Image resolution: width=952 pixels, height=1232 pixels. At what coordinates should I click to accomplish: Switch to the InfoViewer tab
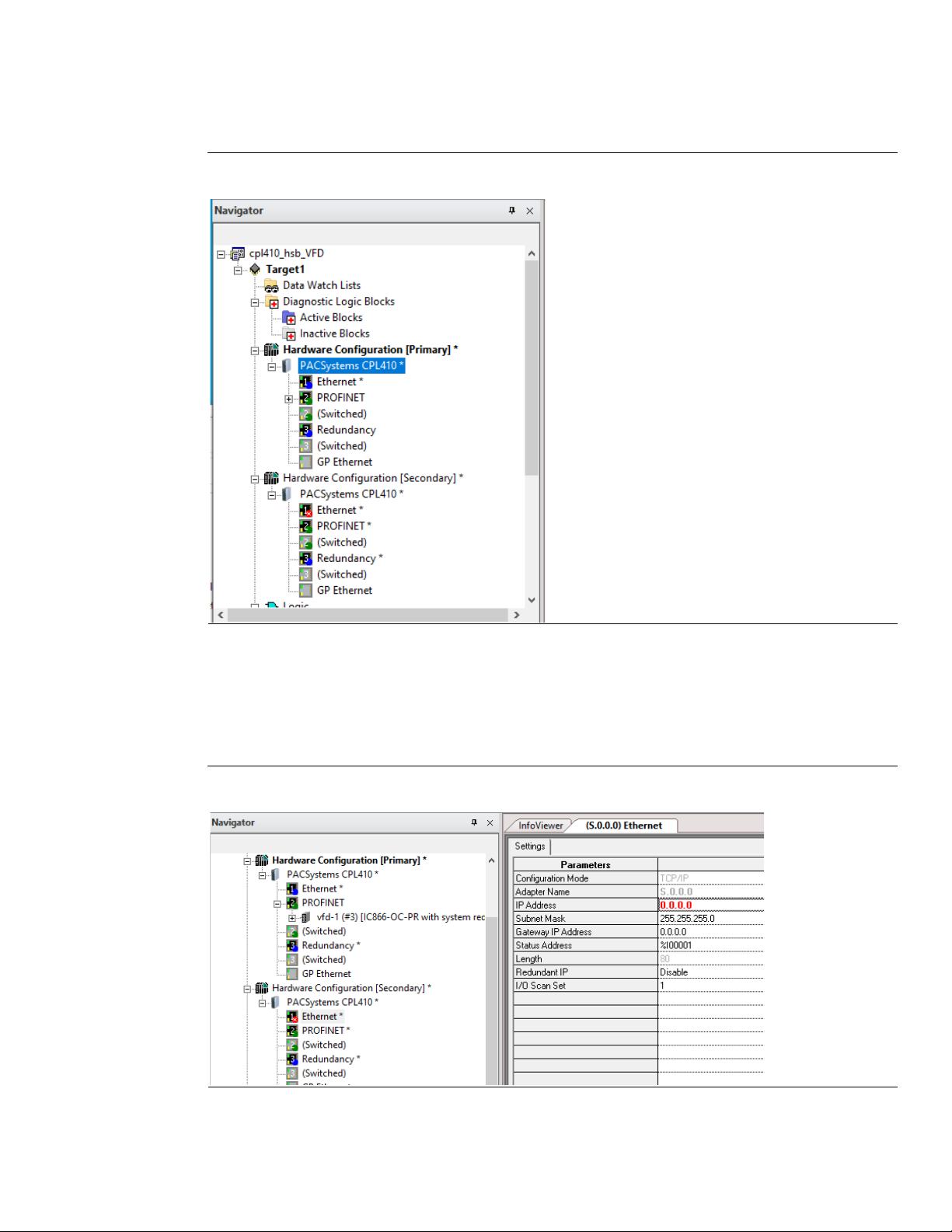(x=540, y=825)
